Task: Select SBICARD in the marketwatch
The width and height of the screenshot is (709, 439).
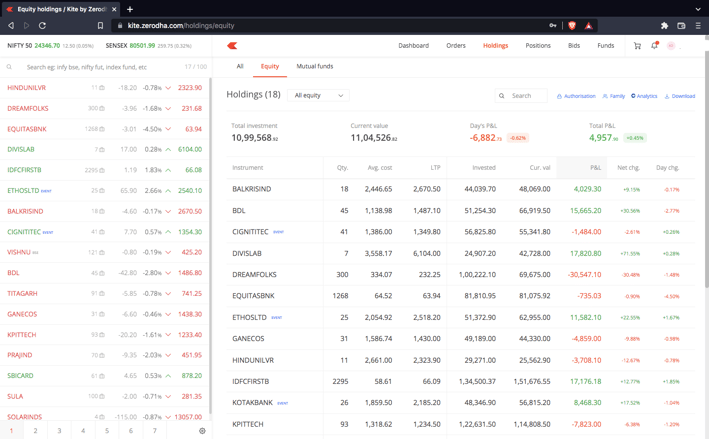Action: click(x=104, y=376)
